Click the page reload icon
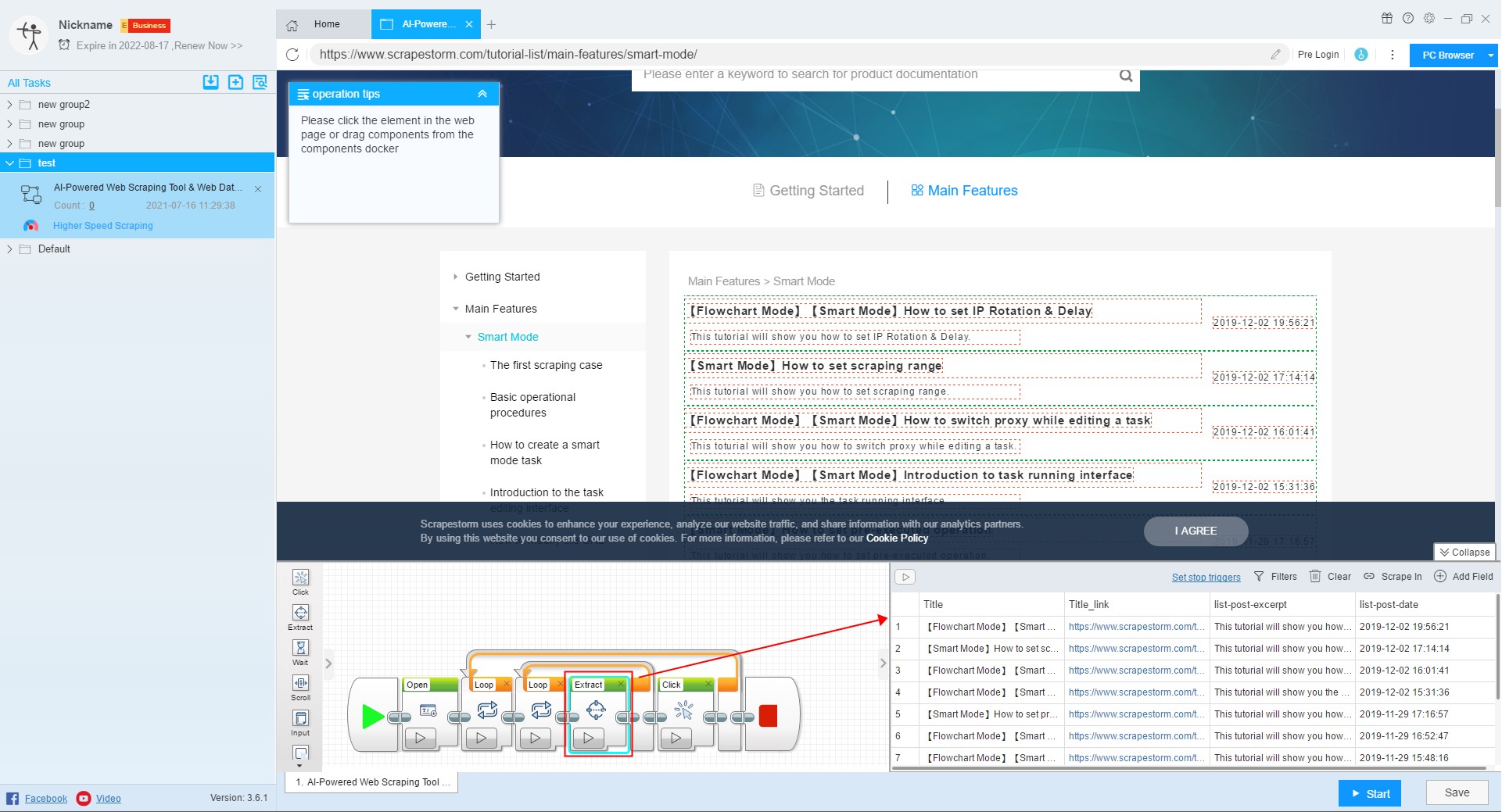This screenshot has height=812, width=1502. click(x=292, y=55)
